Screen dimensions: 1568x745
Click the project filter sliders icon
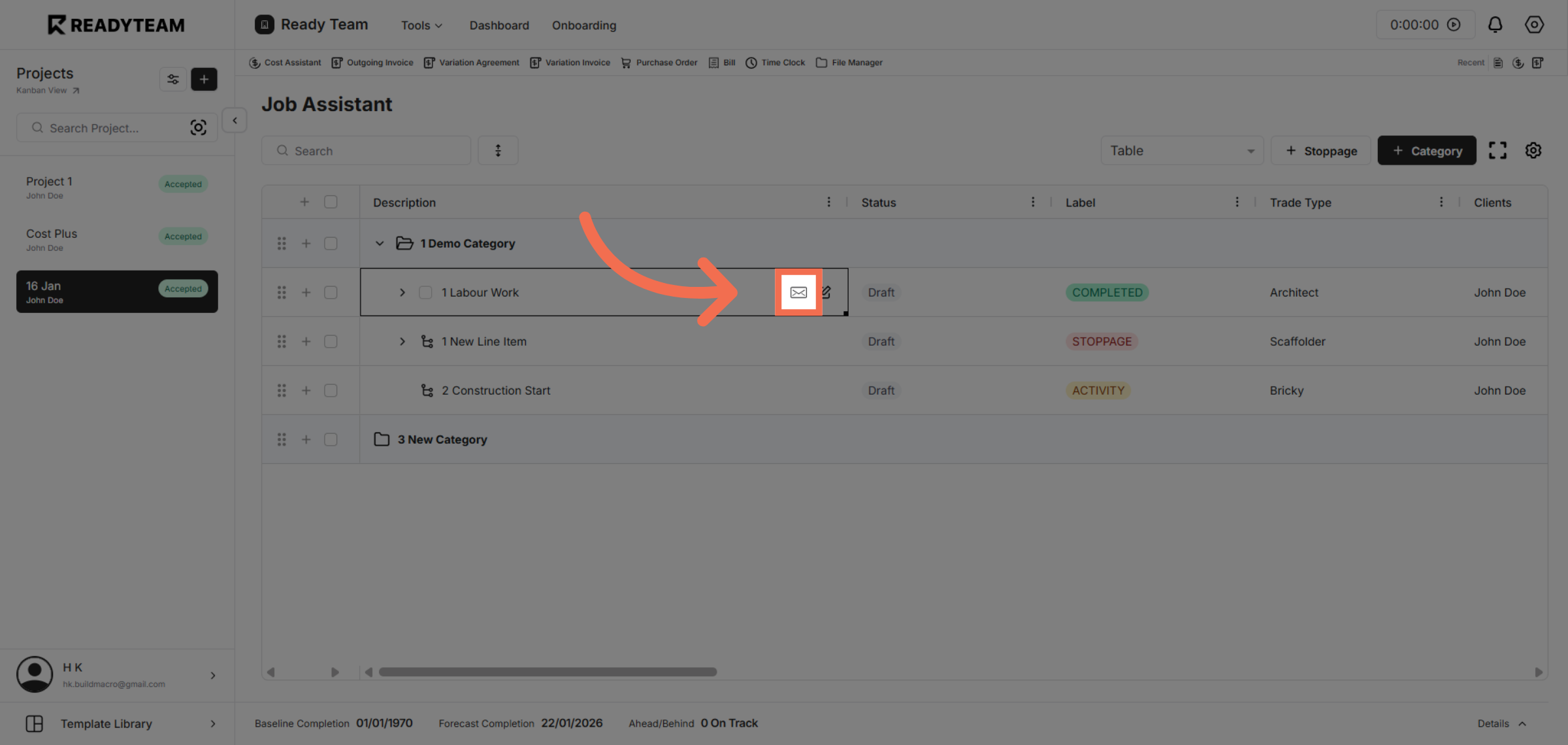[173, 79]
